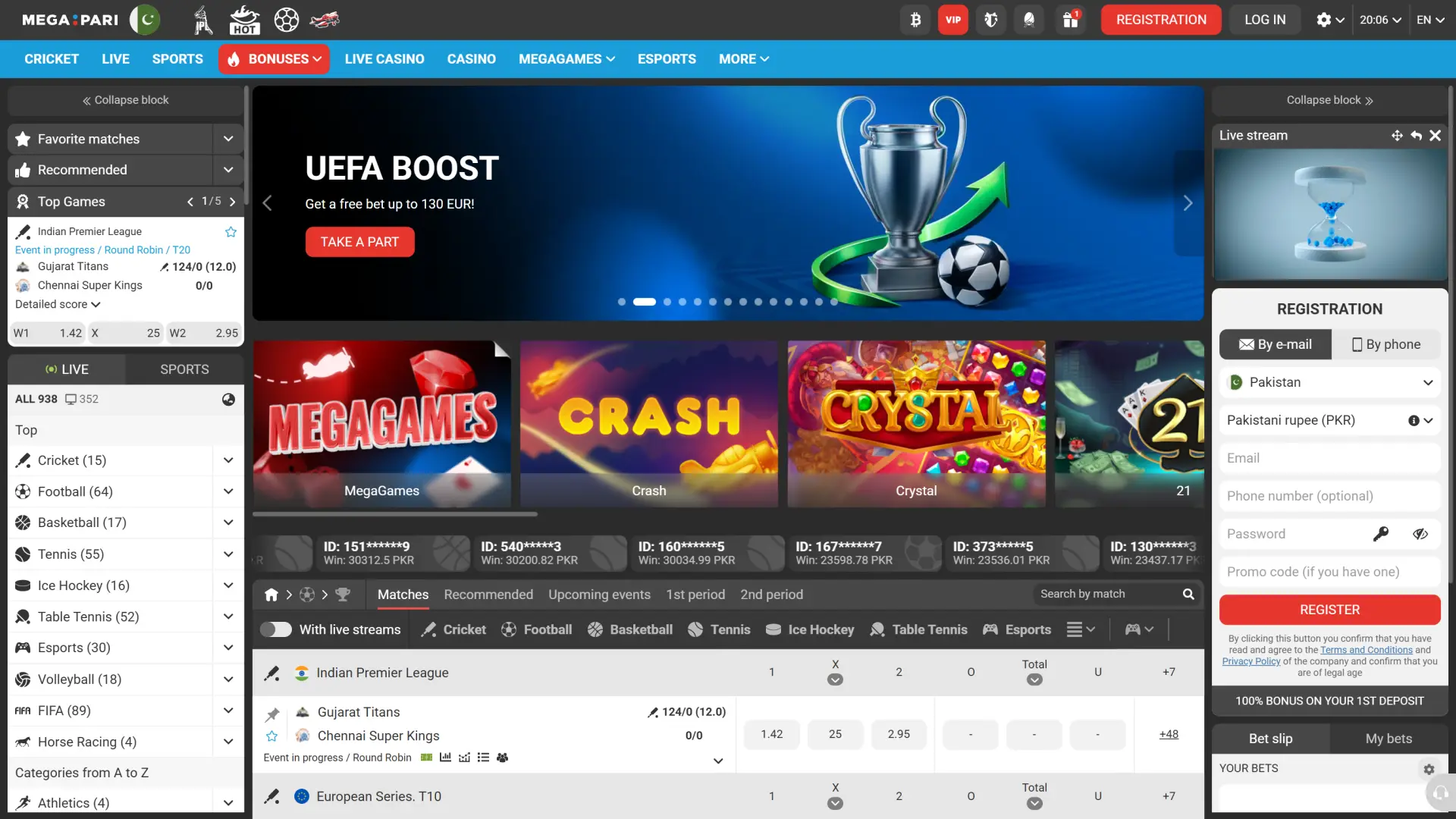Go to next Top Games page arrow
Image resolution: width=1456 pixels, height=819 pixels.
pyautogui.click(x=232, y=202)
